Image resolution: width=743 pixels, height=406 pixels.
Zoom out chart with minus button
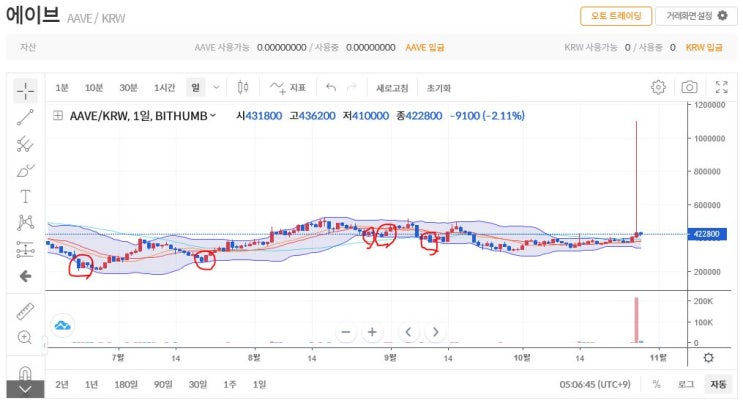tap(346, 332)
